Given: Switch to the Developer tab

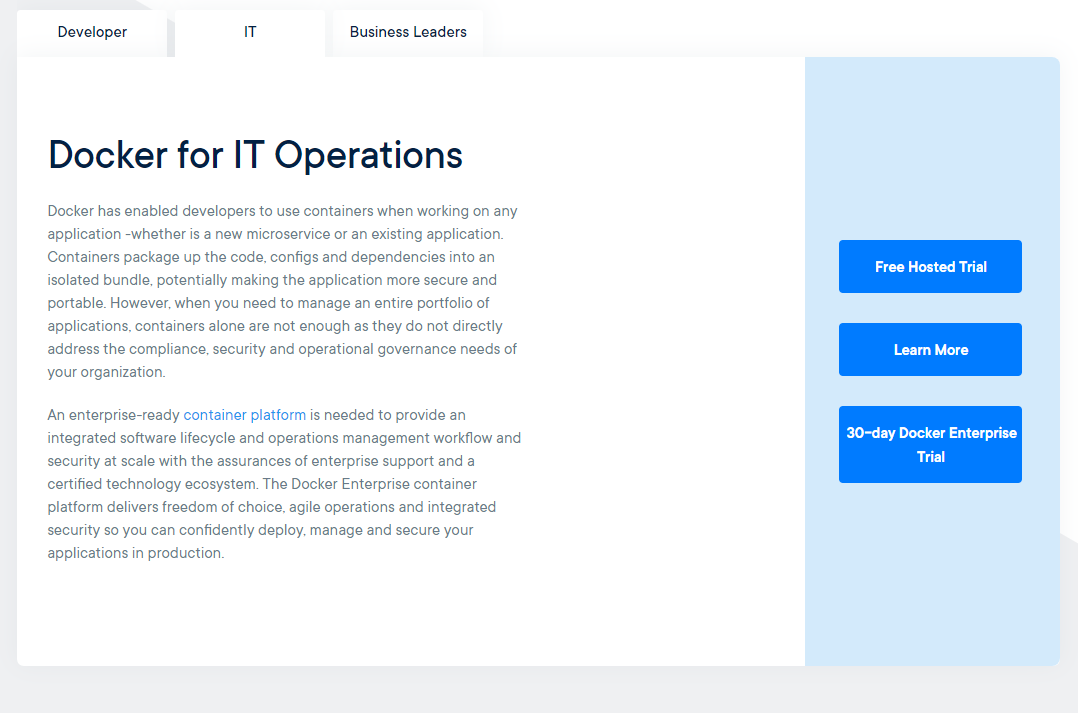Looking at the screenshot, I should 92,32.
